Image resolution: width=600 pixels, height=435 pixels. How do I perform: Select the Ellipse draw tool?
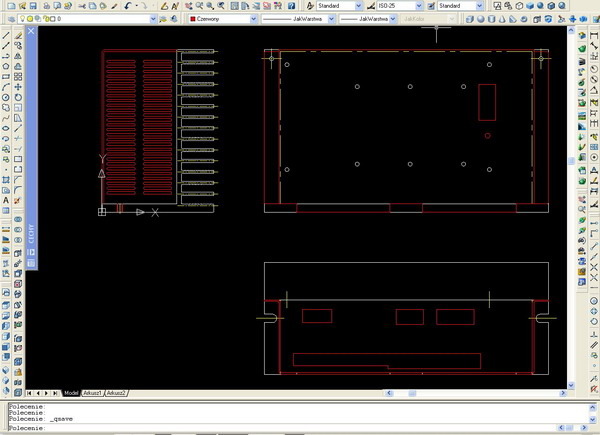tap(6, 129)
